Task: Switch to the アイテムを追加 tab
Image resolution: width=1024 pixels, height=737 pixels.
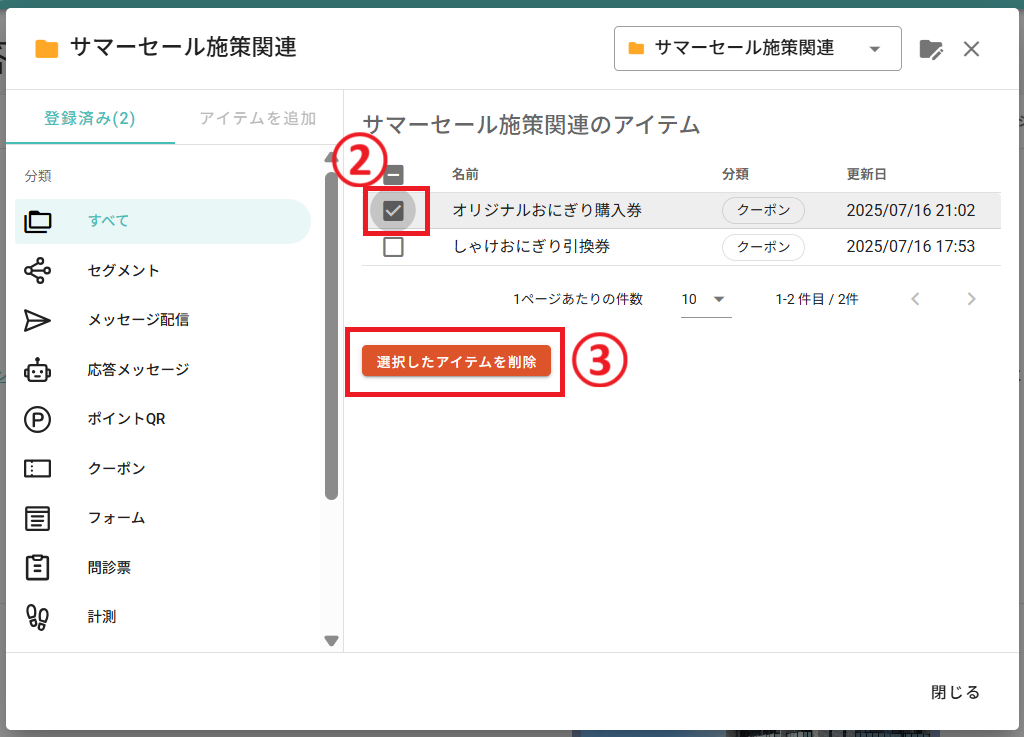Action: click(x=258, y=118)
